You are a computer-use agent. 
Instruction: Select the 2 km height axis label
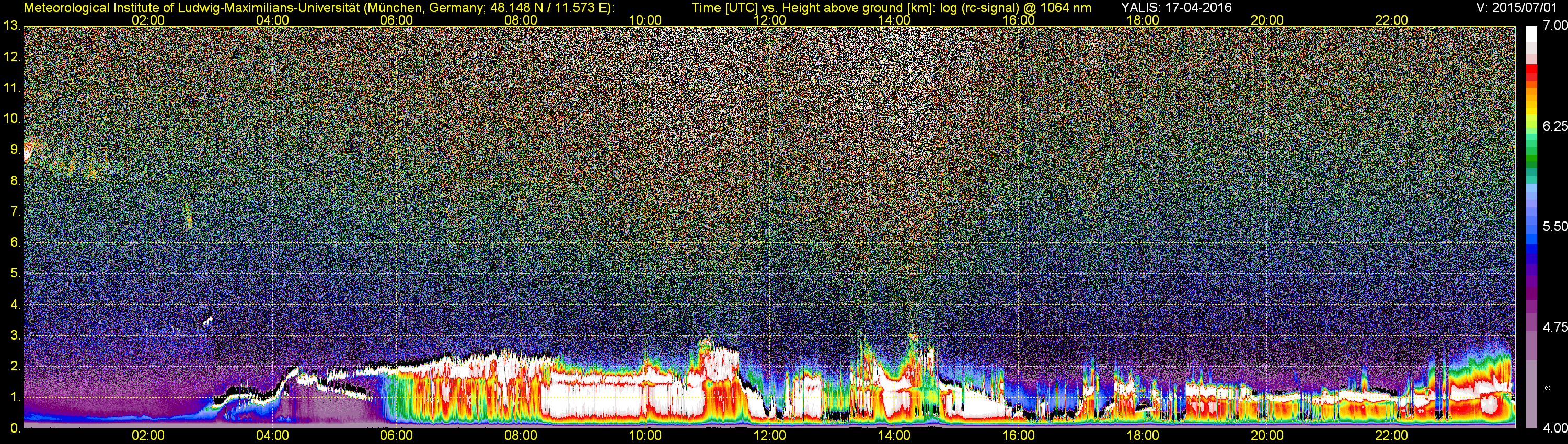(x=15, y=366)
